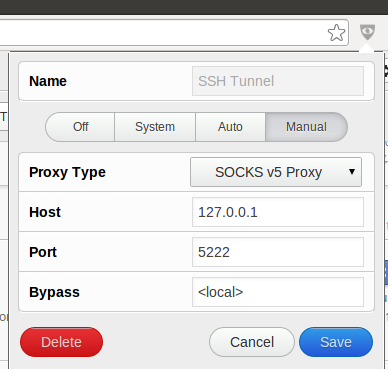The height and width of the screenshot is (369, 388).
Task: Click the Host label
Action: pyautogui.click(x=45, y=212)
